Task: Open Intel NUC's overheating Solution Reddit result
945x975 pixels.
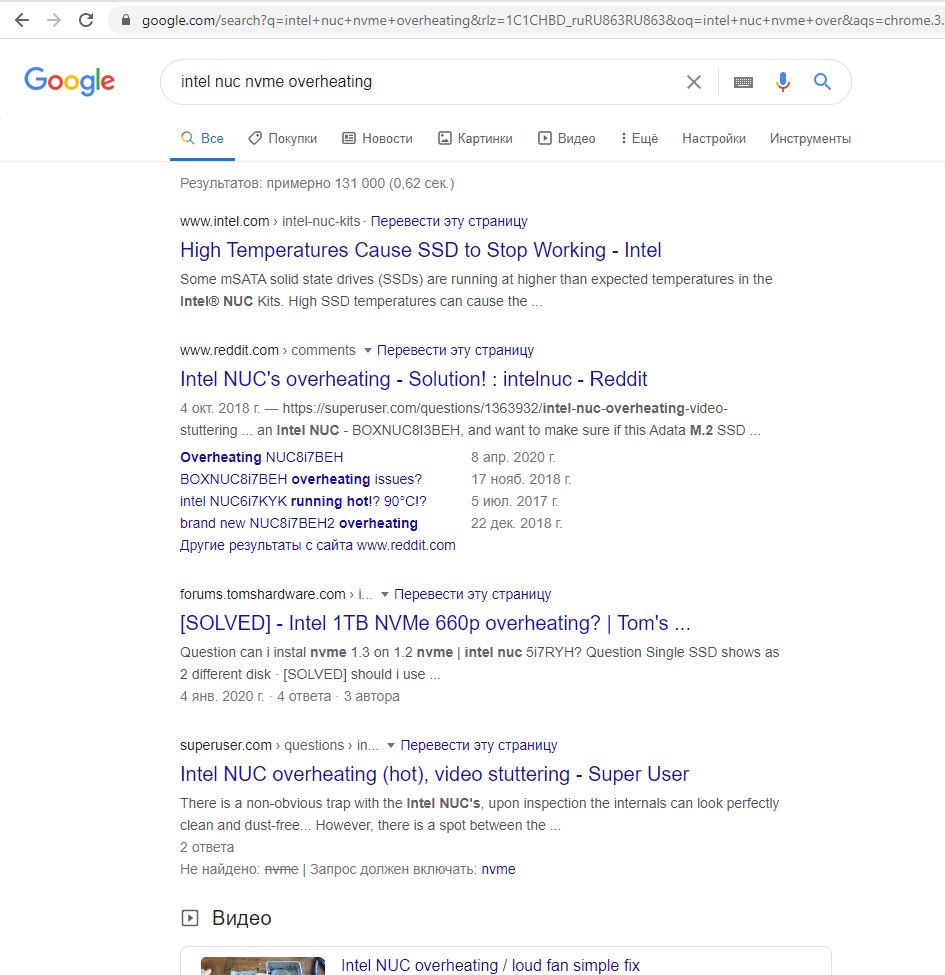Action: click(x=413, y=379)
